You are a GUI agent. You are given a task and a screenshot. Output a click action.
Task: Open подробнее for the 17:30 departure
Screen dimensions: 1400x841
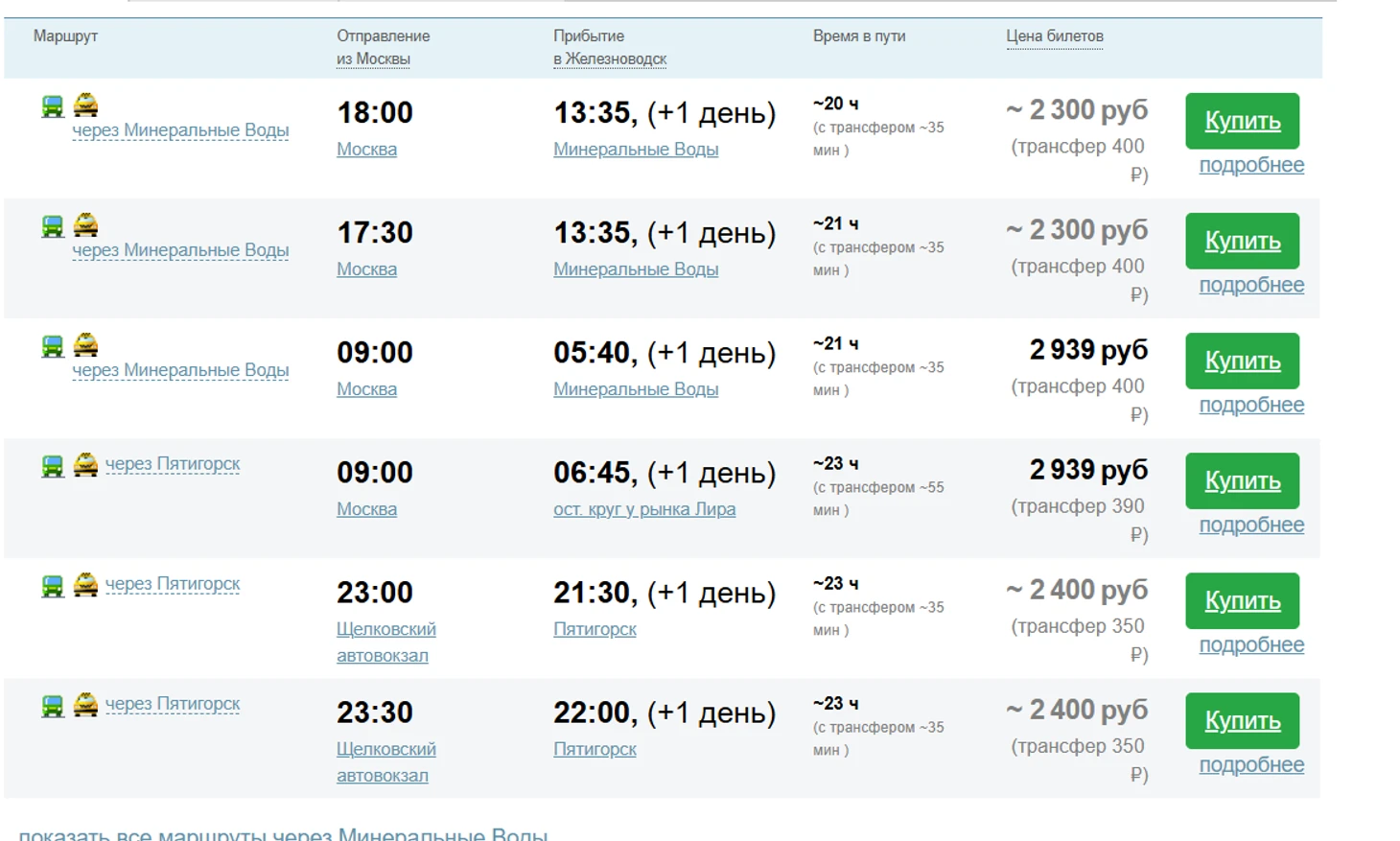click(1251, 285)
